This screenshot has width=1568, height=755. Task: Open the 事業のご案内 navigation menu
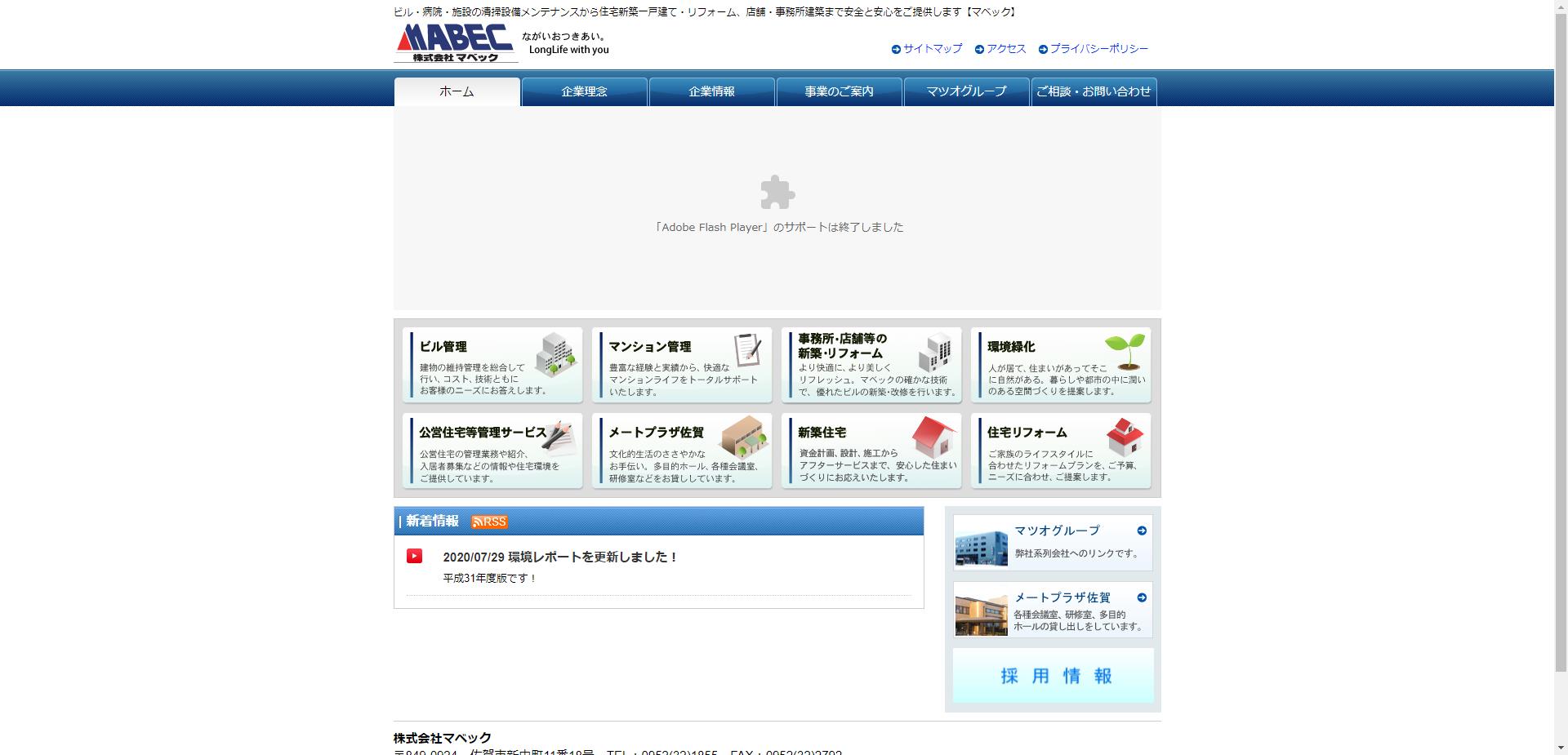839,91
